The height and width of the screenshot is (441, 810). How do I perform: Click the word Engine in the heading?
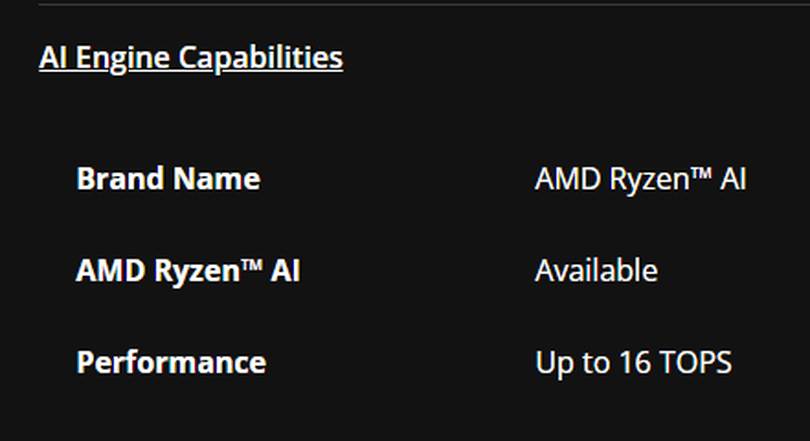tap(122, 58)
